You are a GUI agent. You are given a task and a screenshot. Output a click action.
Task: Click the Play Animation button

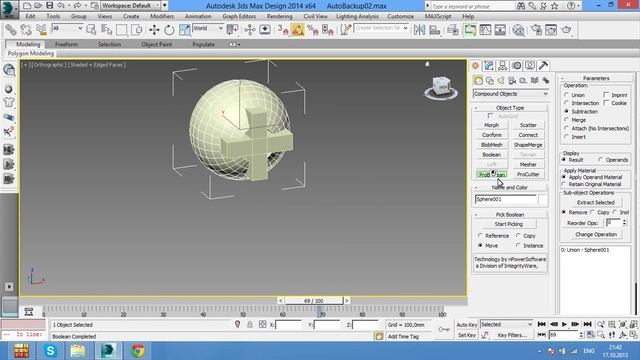[x=564, y=324]
